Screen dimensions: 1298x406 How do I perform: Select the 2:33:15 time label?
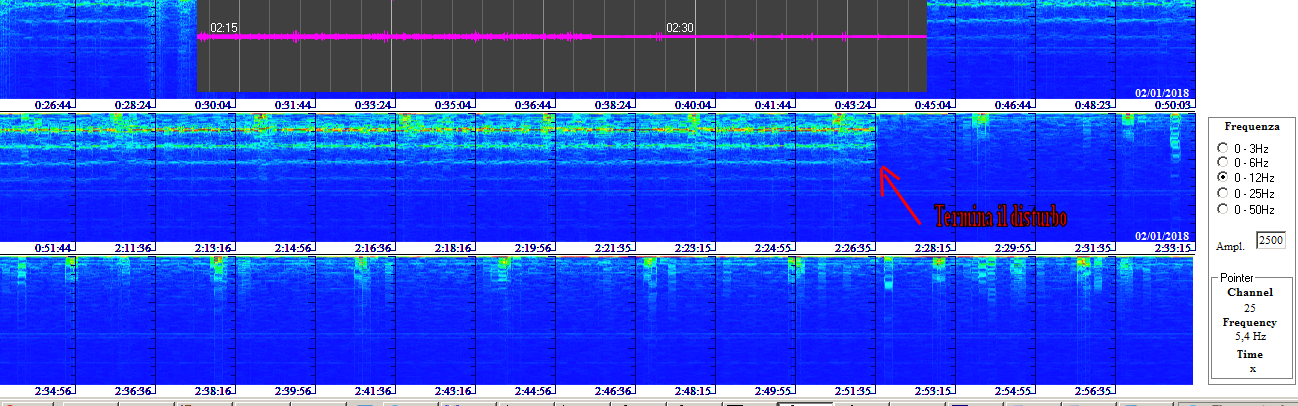[1173, 247]
